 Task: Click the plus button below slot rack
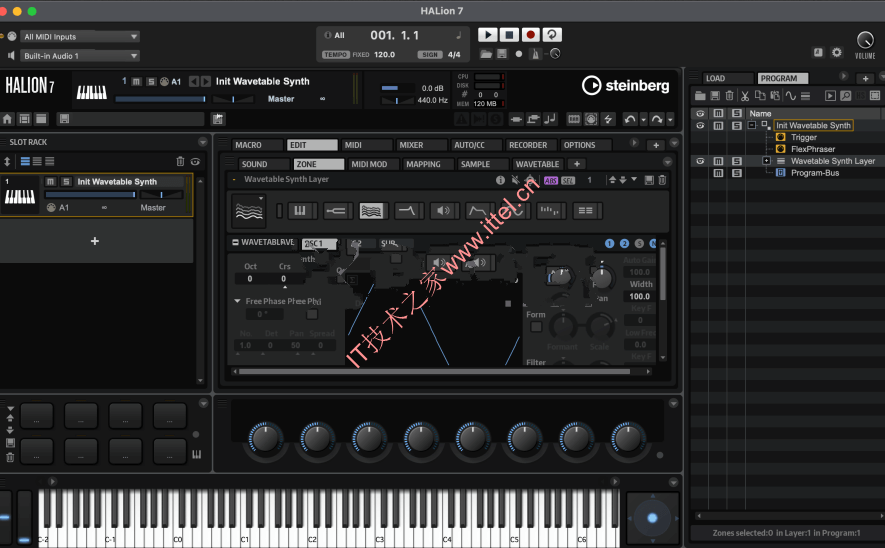95,241
